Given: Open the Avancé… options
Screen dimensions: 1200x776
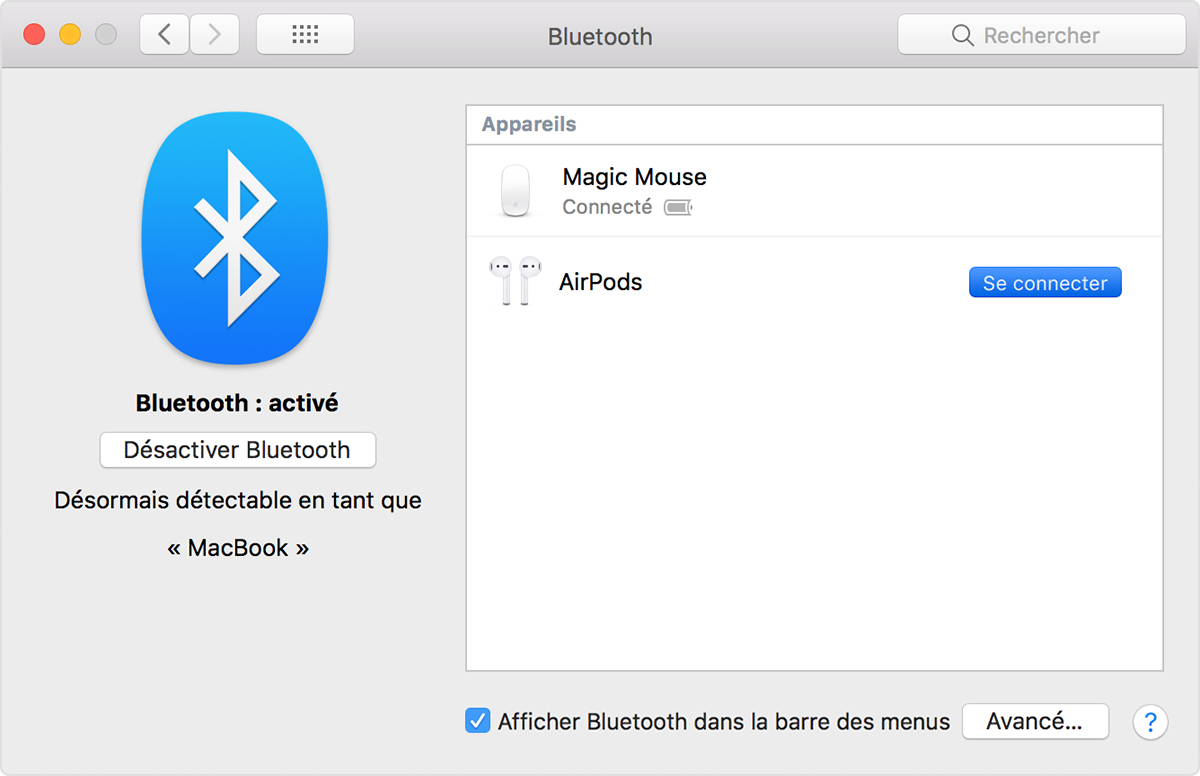Looking at the screenshot, I should coord(1034,721).
